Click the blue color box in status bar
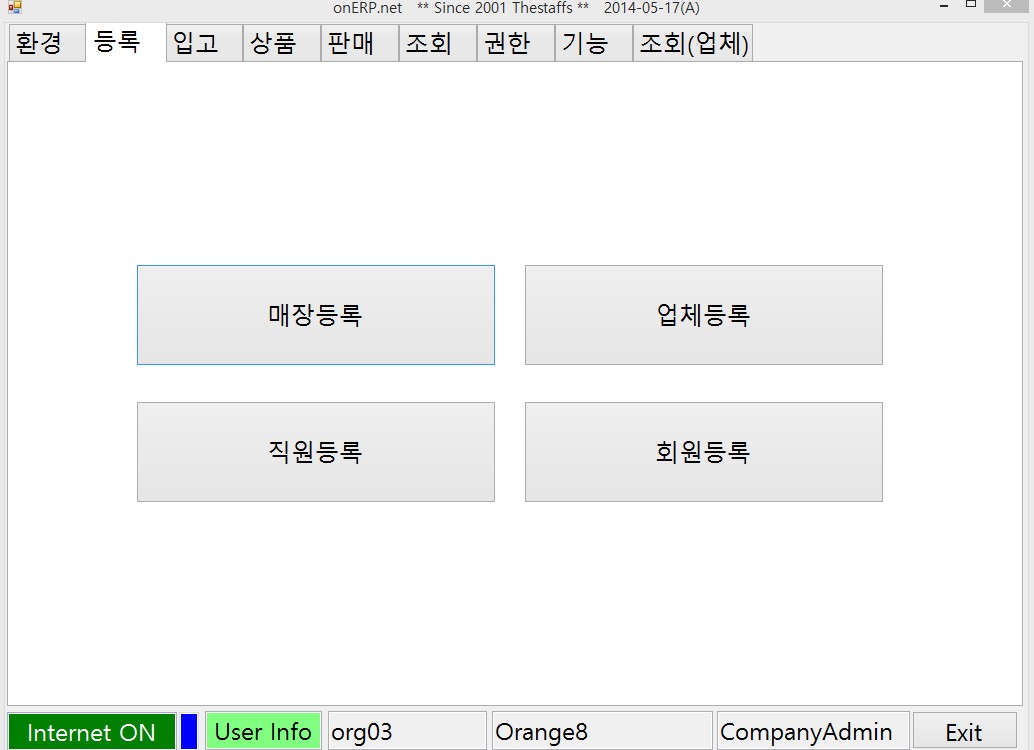The height and width of the screenshot is (750, 1034). click(189, 732)
